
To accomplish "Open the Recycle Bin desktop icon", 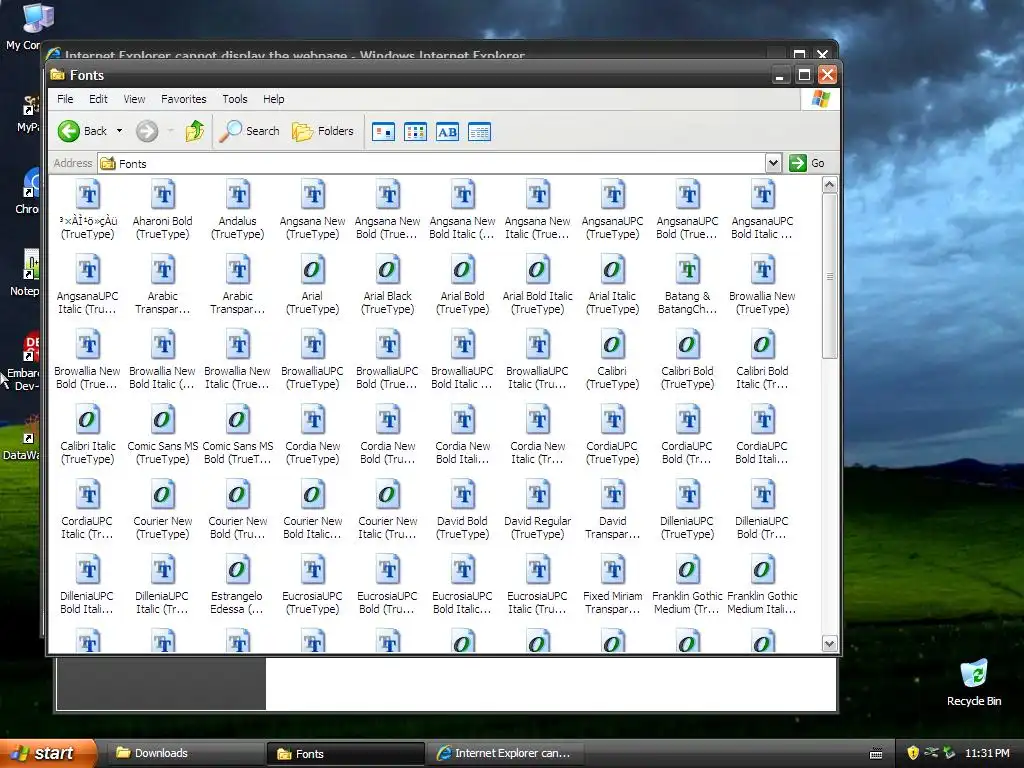I will [x=974, y=682].
